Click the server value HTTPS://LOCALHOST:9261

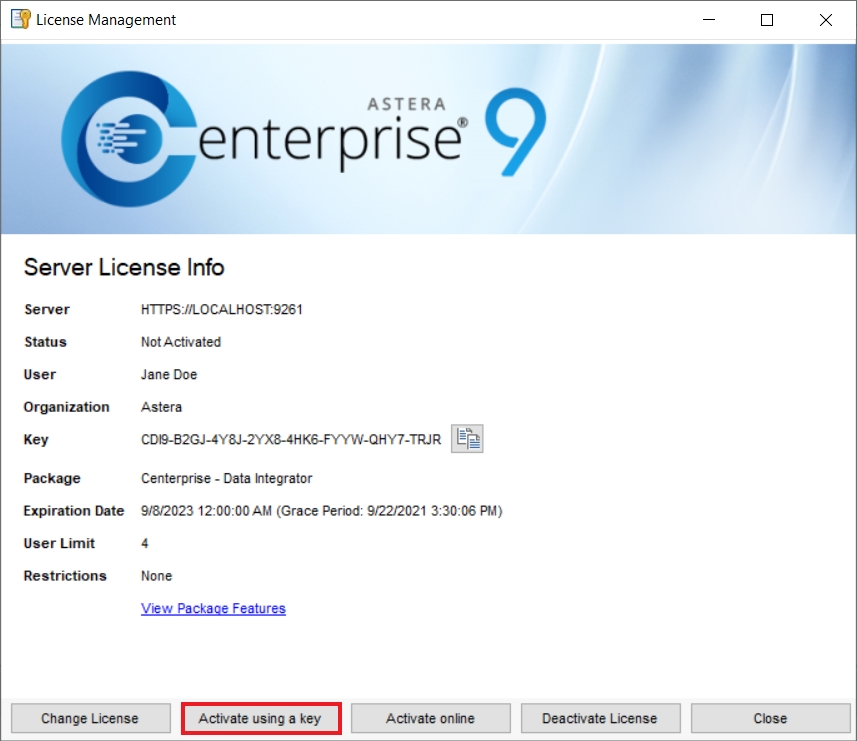click(x=221, y=309)
